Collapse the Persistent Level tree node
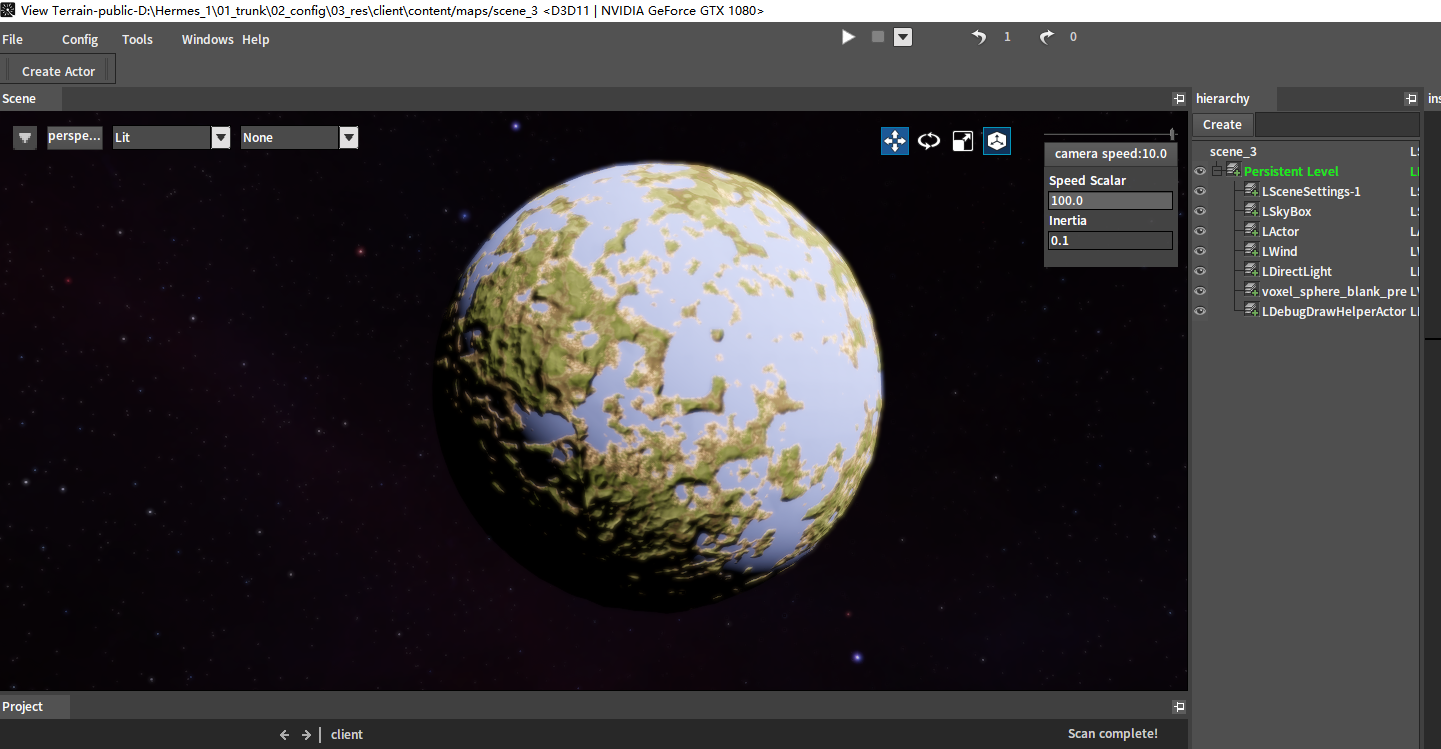The image size is (1441, 749). [1217, 171]
